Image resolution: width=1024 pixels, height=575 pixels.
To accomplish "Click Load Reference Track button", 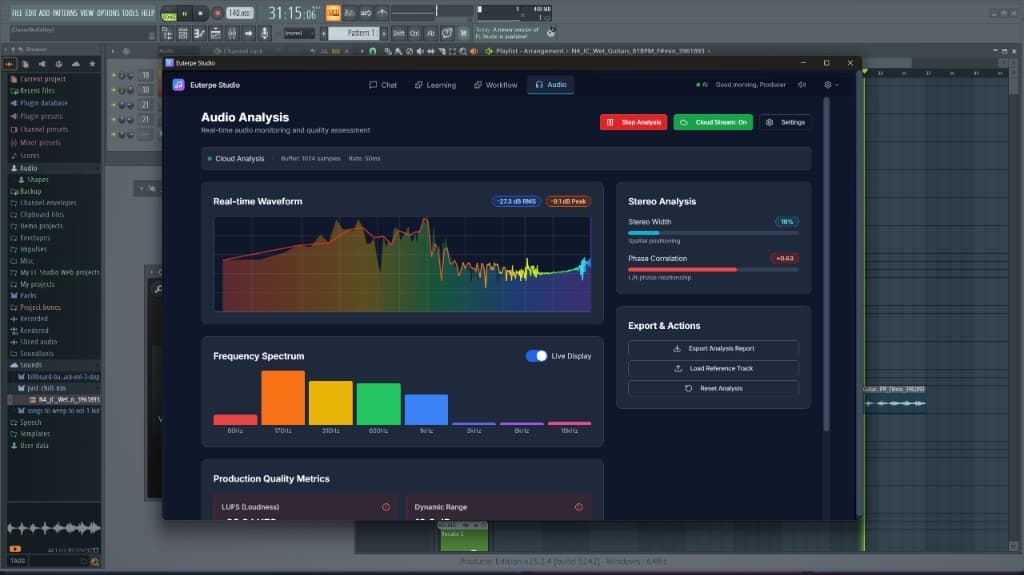I will [713, 369].
